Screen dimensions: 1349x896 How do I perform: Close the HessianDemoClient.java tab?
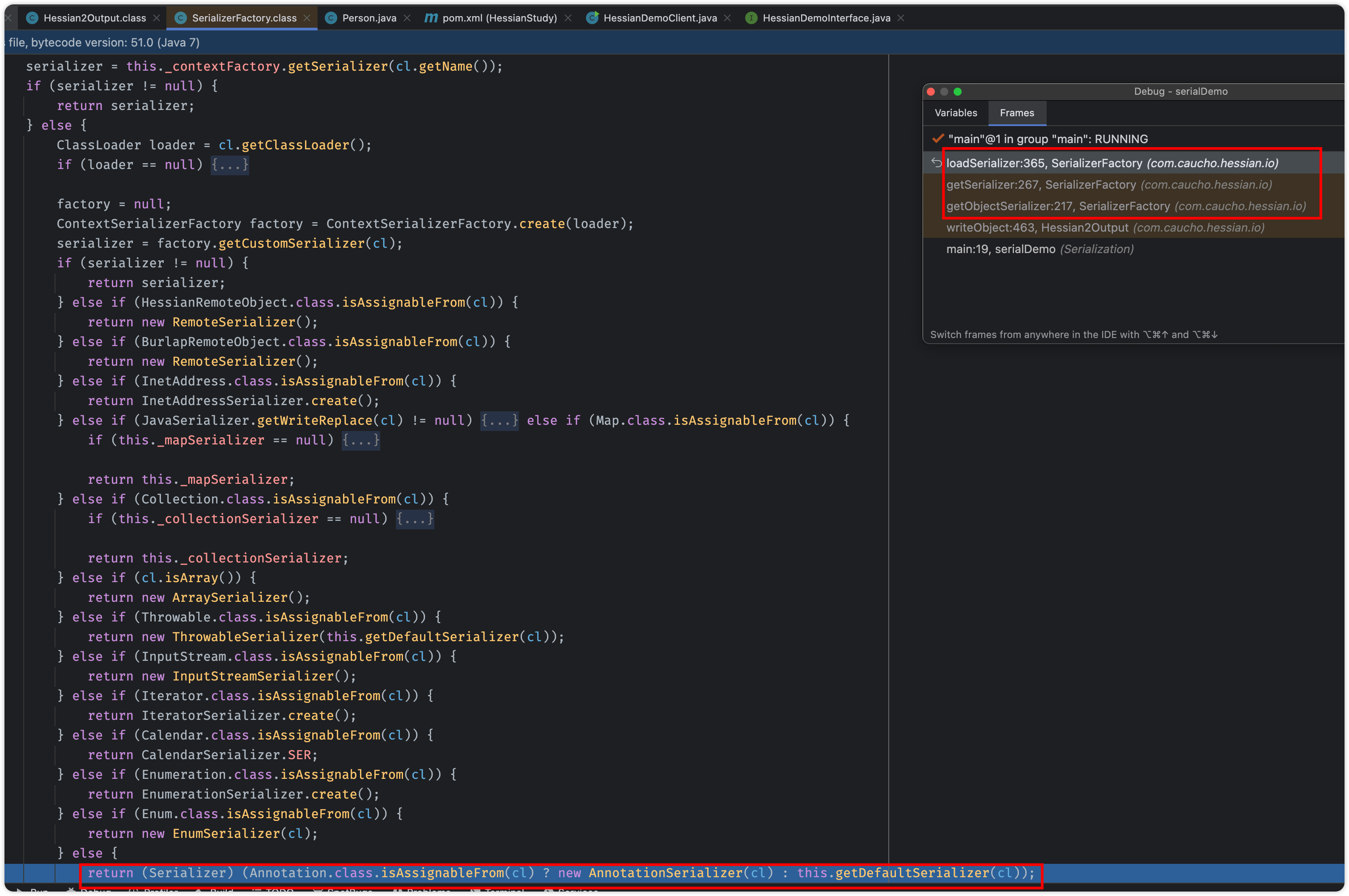727,18
